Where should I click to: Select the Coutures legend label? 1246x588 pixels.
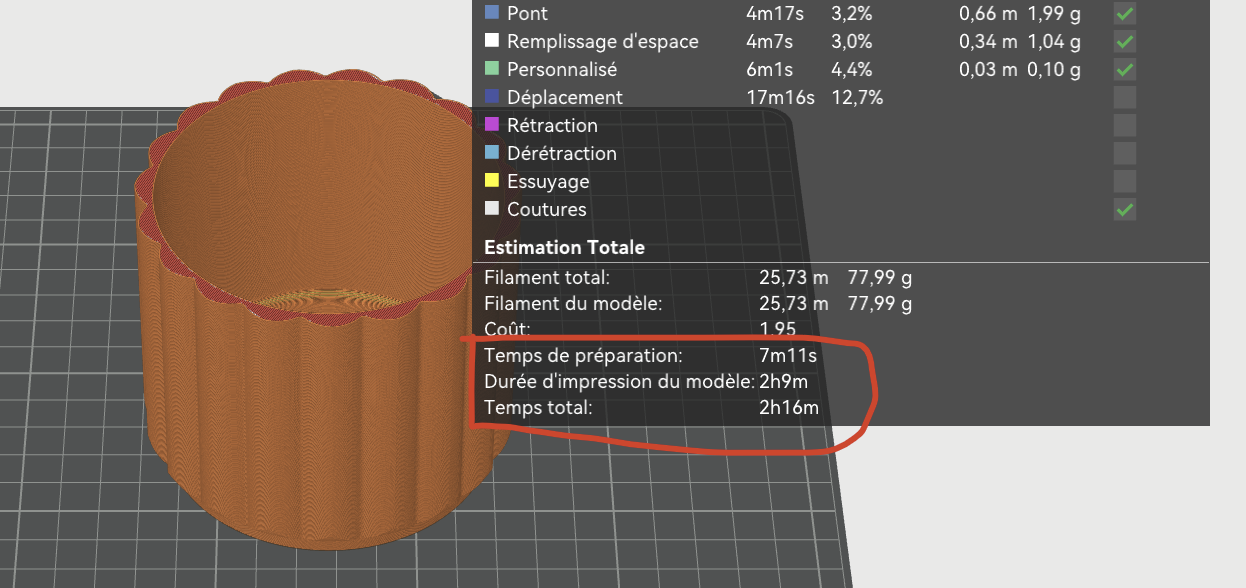[547, 210]
